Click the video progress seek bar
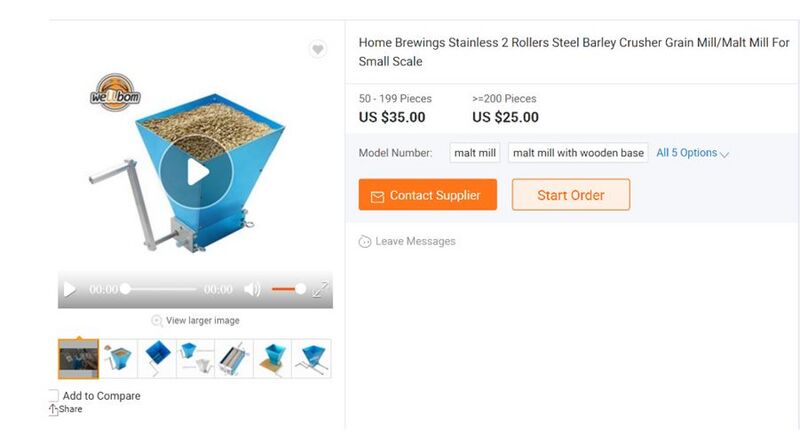The height and width of the screenshot is (446, 800). 160,289
